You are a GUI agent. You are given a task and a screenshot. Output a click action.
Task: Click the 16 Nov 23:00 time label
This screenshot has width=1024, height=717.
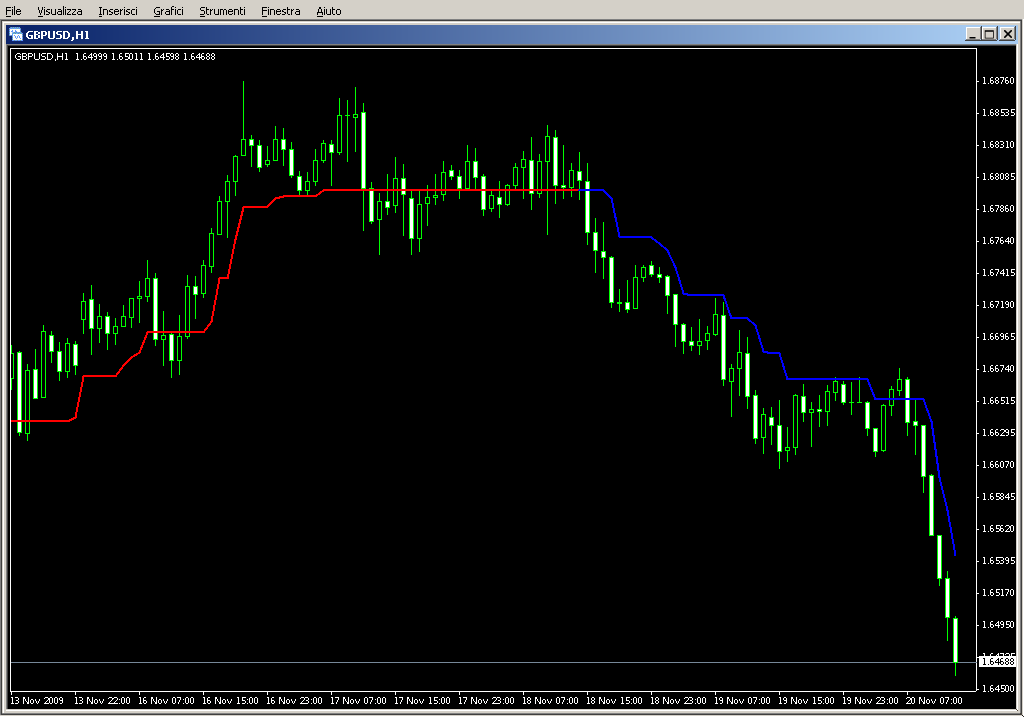point(294,701)
